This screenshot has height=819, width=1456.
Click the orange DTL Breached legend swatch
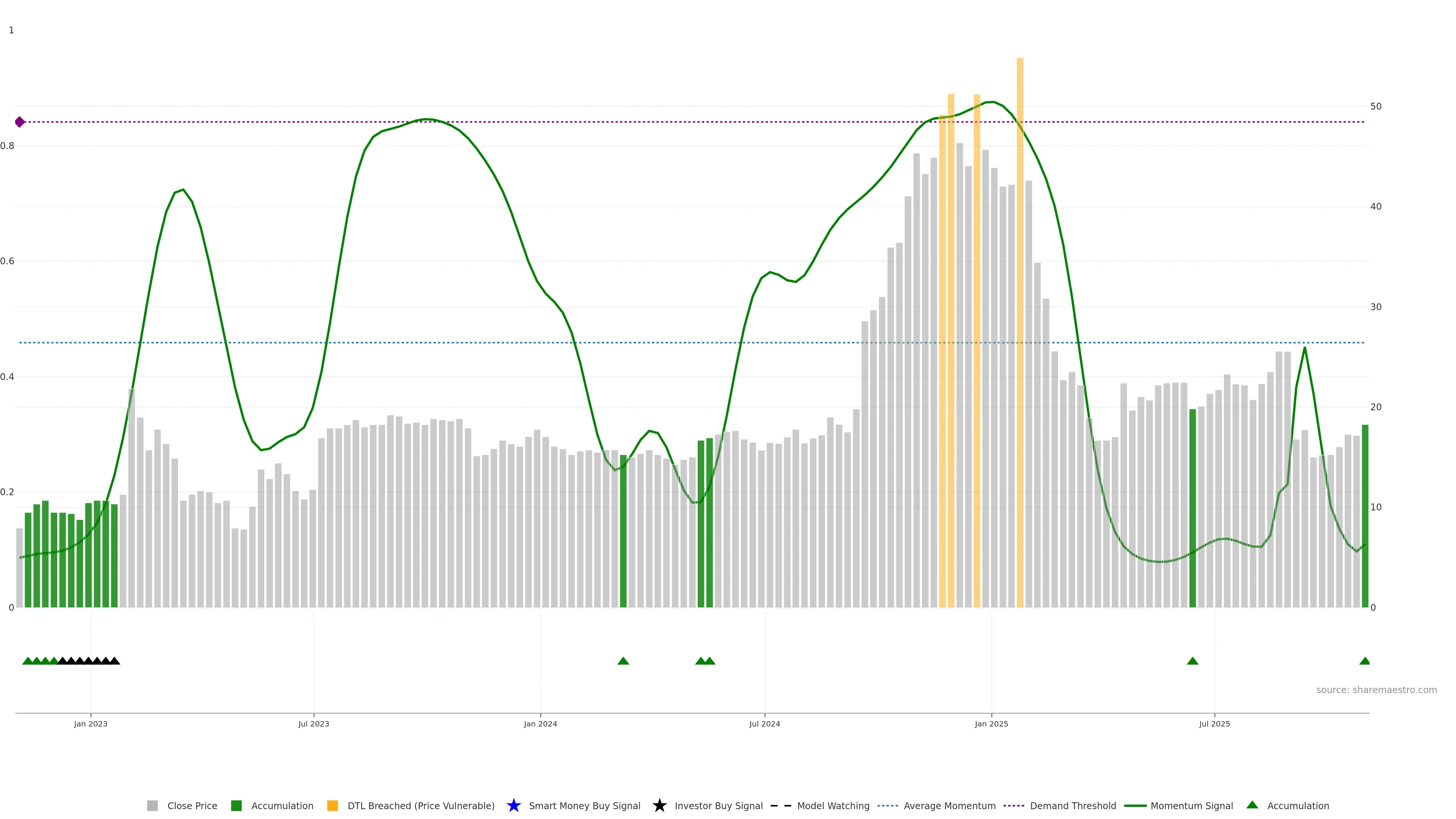333,805
